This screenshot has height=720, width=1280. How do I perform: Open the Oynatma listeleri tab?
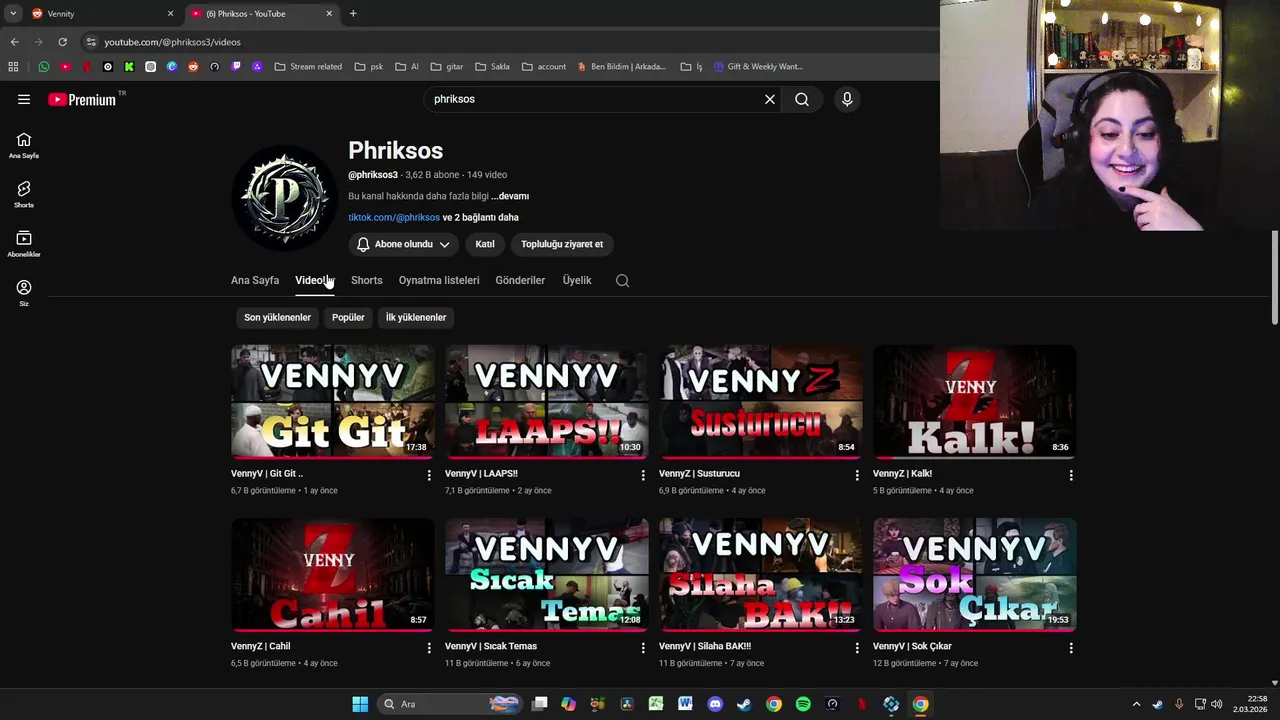point(439,280)
